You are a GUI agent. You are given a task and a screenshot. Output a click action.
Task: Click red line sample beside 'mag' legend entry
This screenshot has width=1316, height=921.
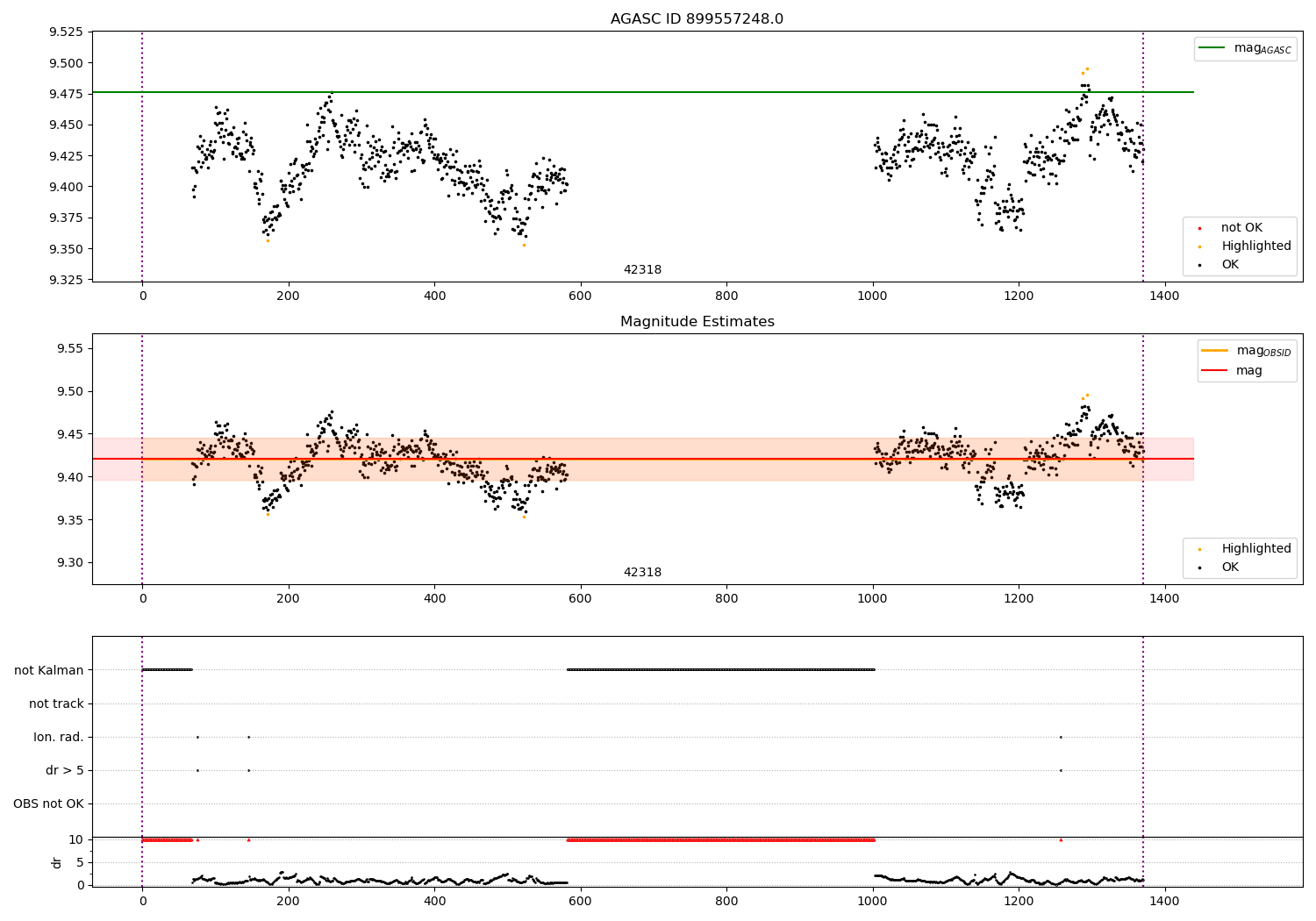[1215, 371]
